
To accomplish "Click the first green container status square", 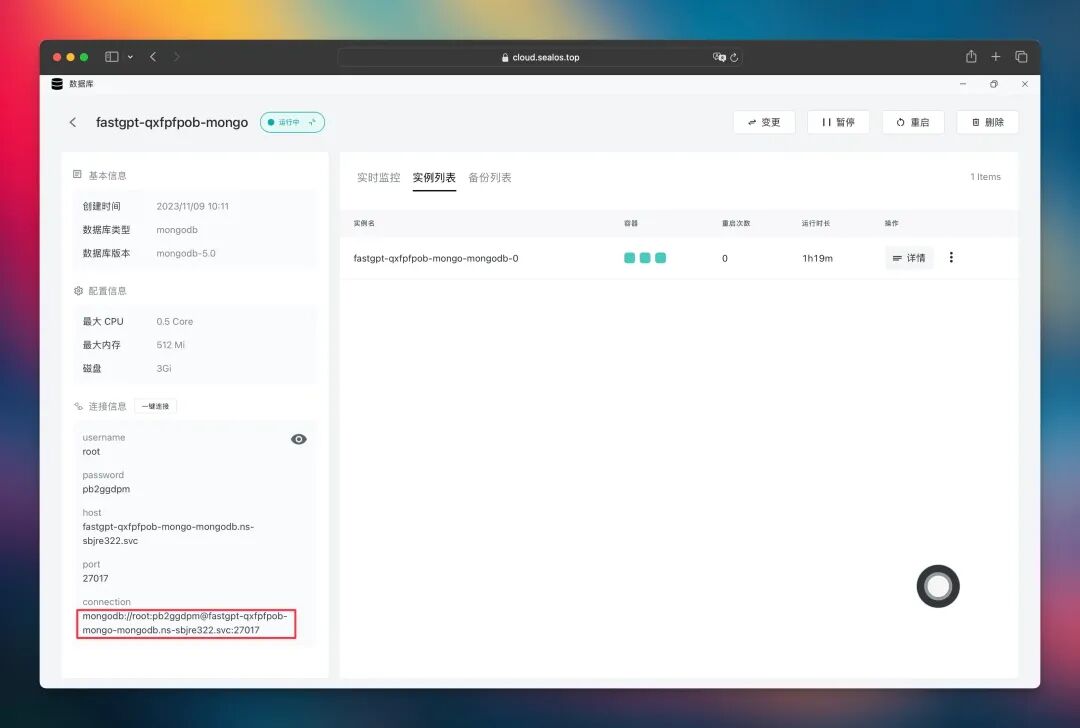I will pos(630,258).
